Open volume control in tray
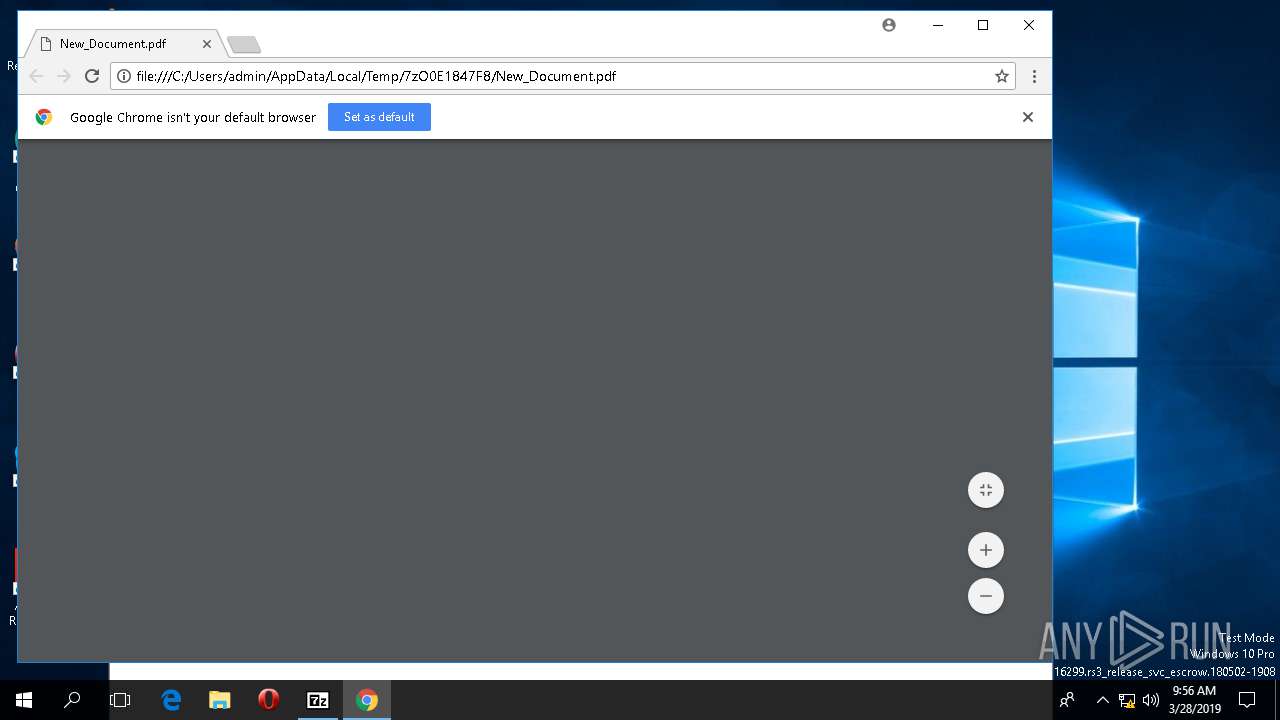Viewport: 1280px width, 720px height. click(1151, 700)
